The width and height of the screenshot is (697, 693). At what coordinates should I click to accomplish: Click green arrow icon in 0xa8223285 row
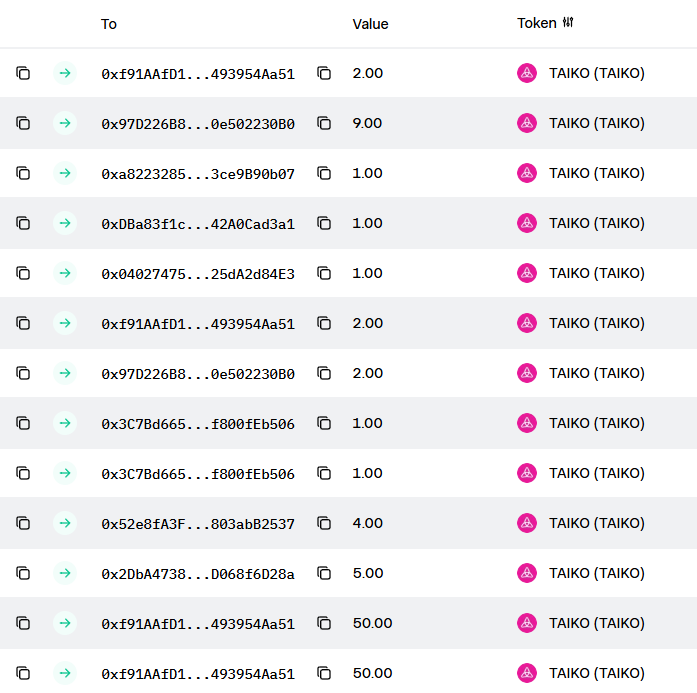pos(65,173)
